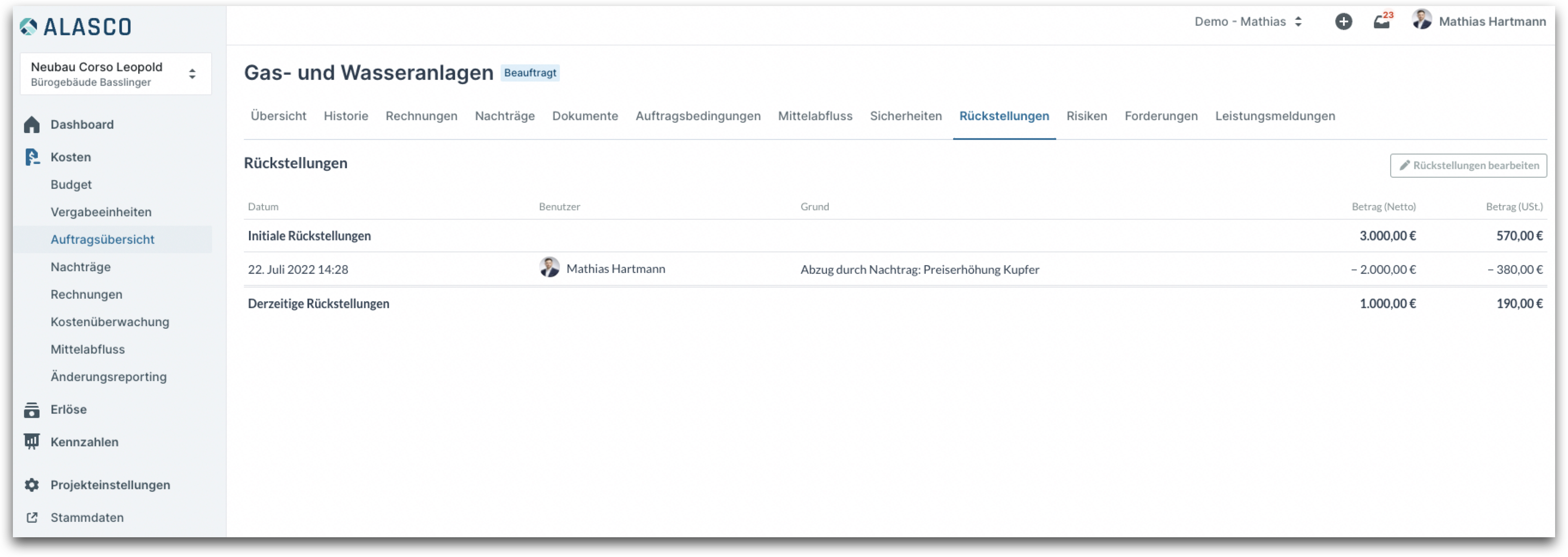Click the Stammdaten external link icon

tap(32, 518)
